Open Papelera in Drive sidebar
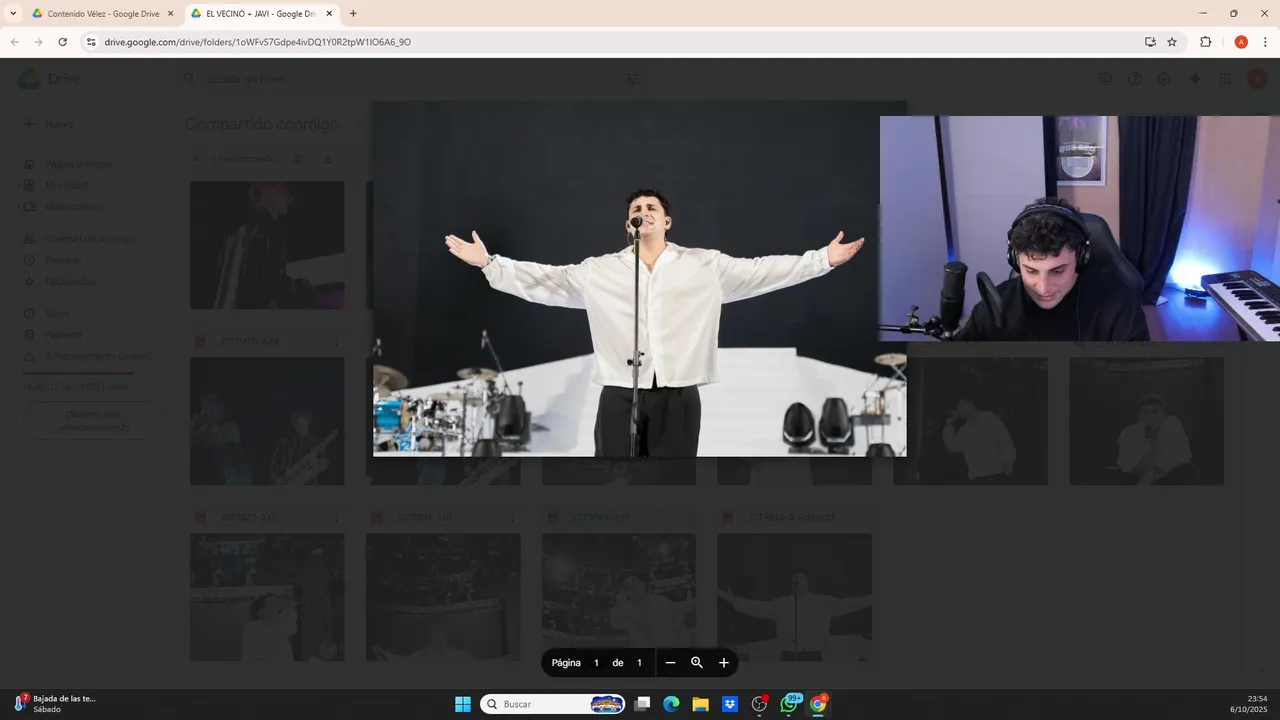Screen dimensions: 1280x720 pyautogui.click(x=63, y=335)
